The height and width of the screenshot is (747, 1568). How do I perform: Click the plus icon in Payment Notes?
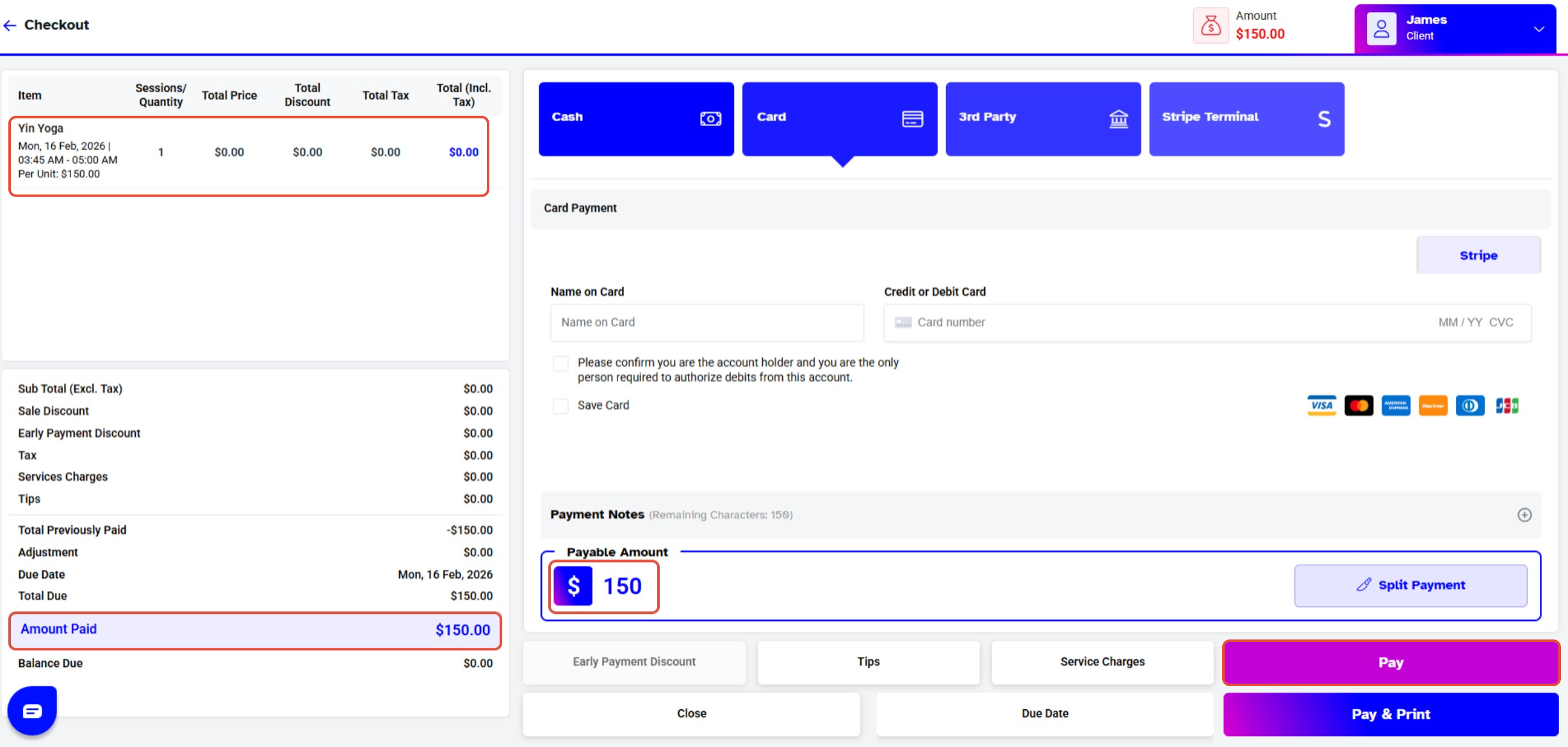(1524, 515)
